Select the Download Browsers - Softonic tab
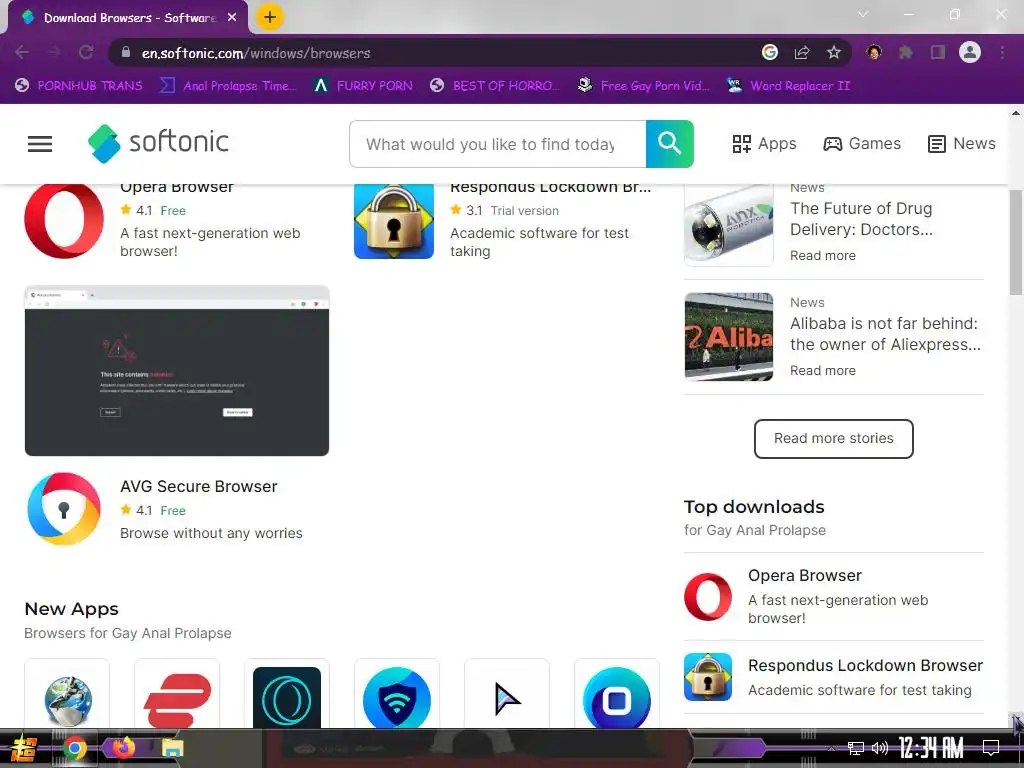 click(x=128, y=18)
